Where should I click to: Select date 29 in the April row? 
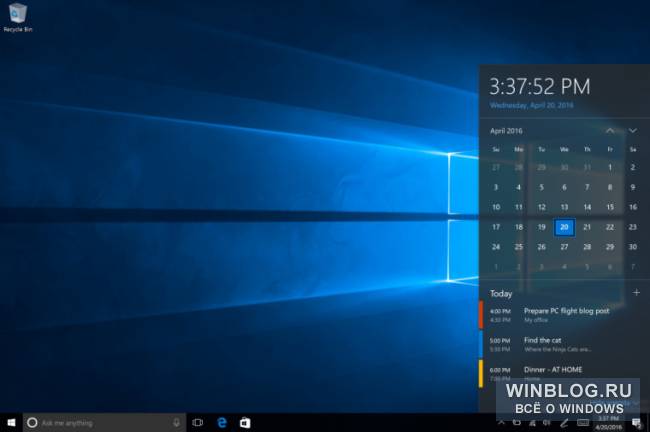pyautogui.click(x=610, y=247)
